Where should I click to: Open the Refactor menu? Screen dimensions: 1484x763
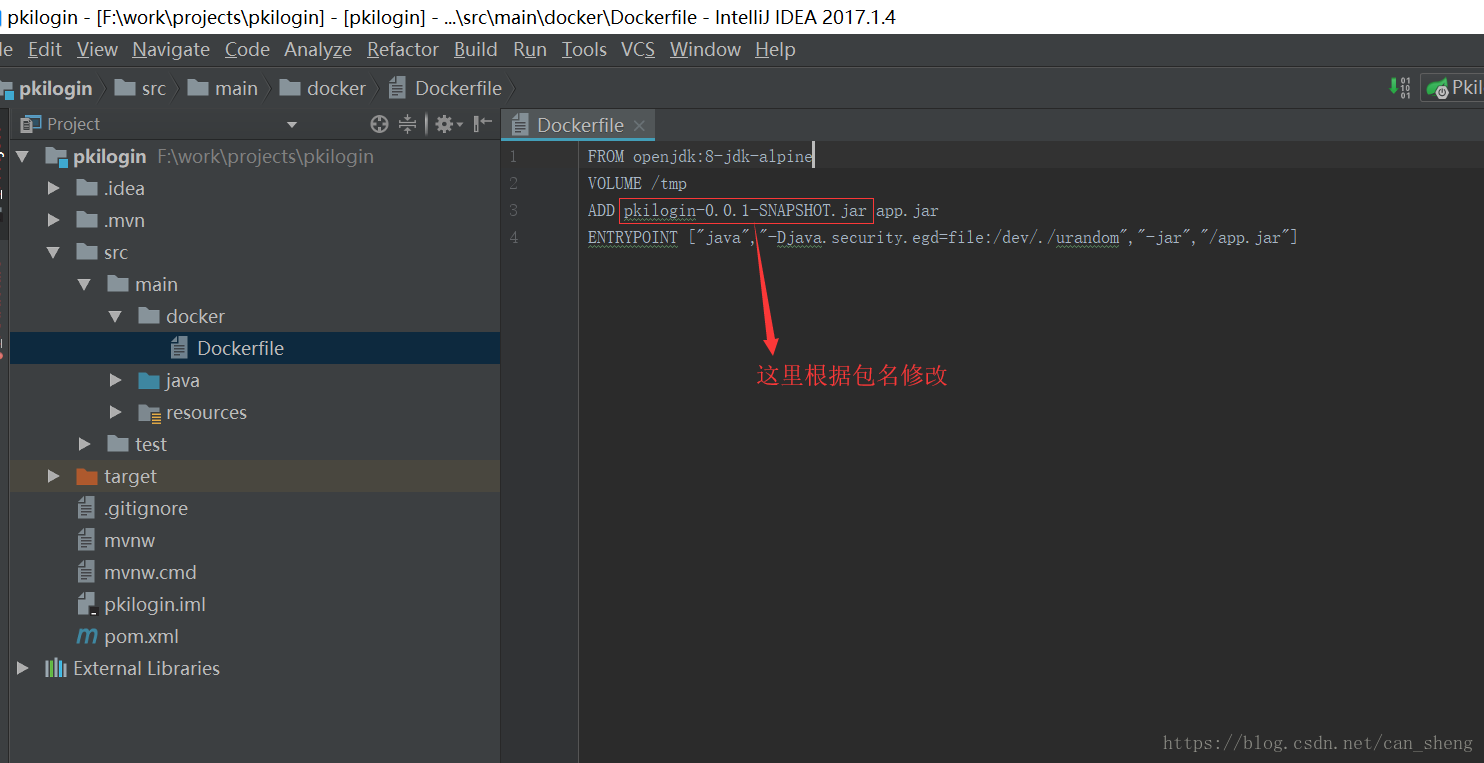402,49
